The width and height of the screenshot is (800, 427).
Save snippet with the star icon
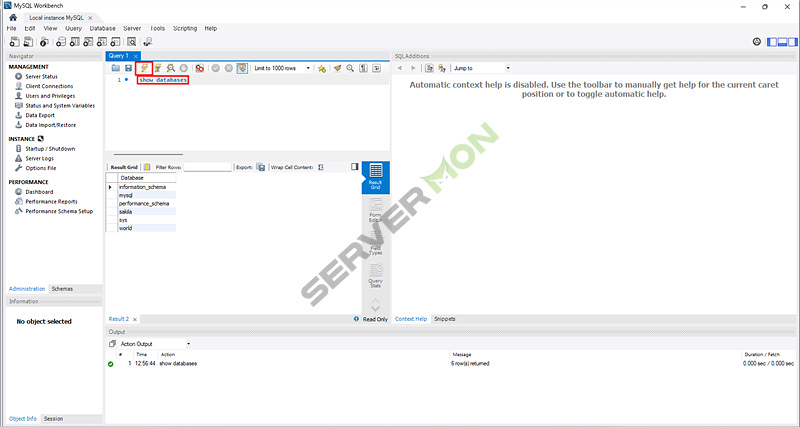coord(321,68)
